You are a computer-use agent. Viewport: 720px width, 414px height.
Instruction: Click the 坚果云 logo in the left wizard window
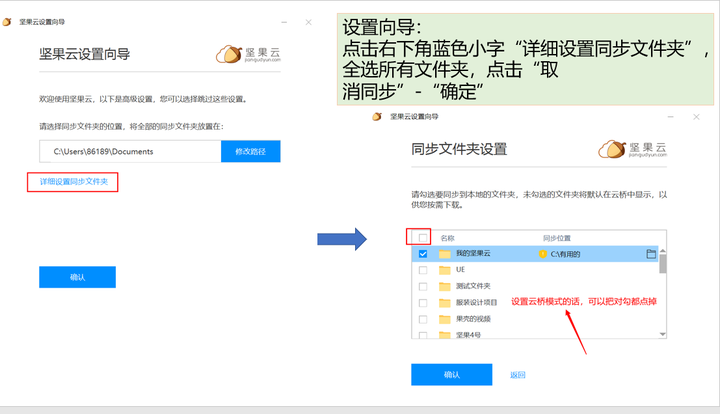(248, 54)
